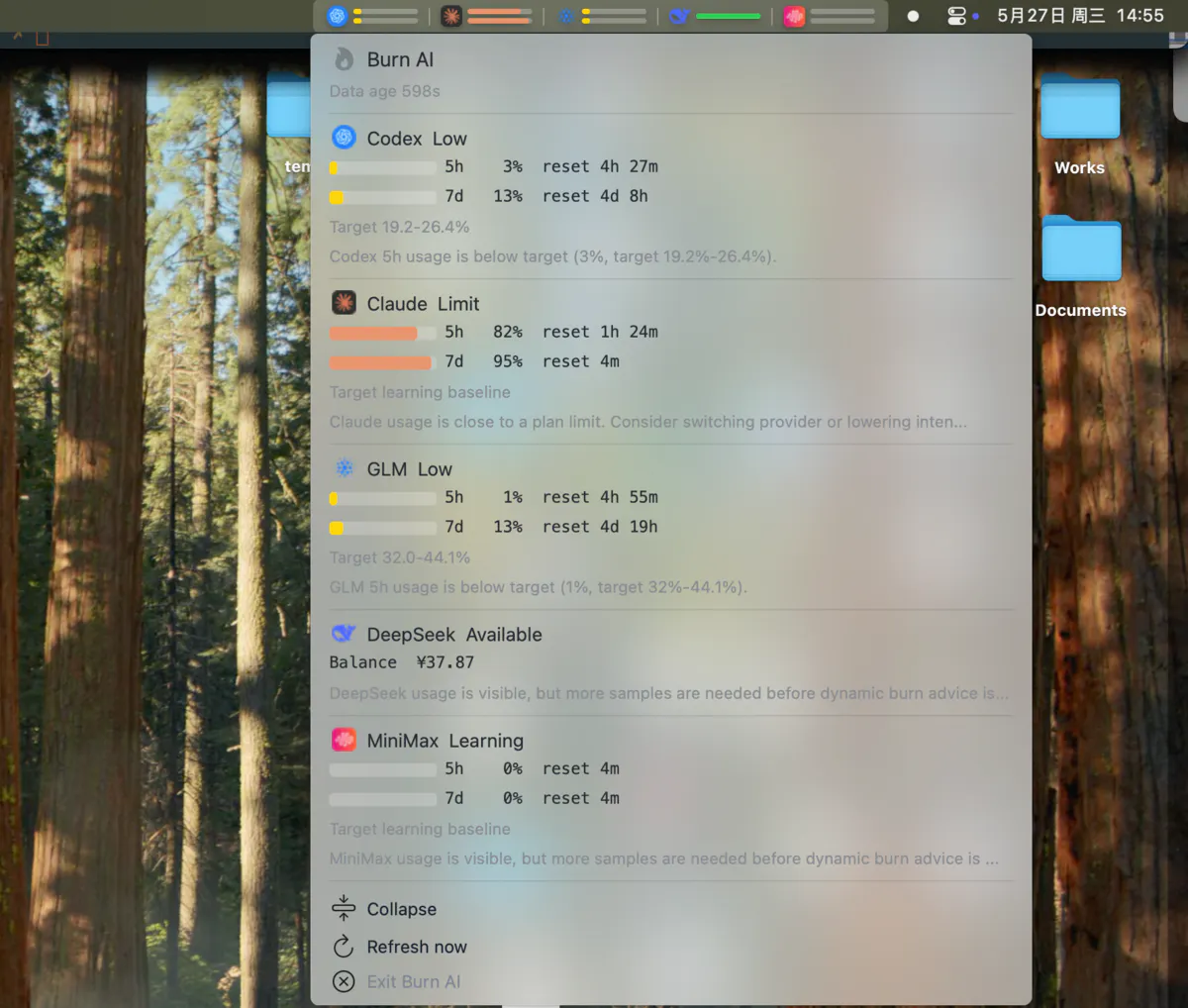Click the Refresh now circular arrow icon

(344, 947)
